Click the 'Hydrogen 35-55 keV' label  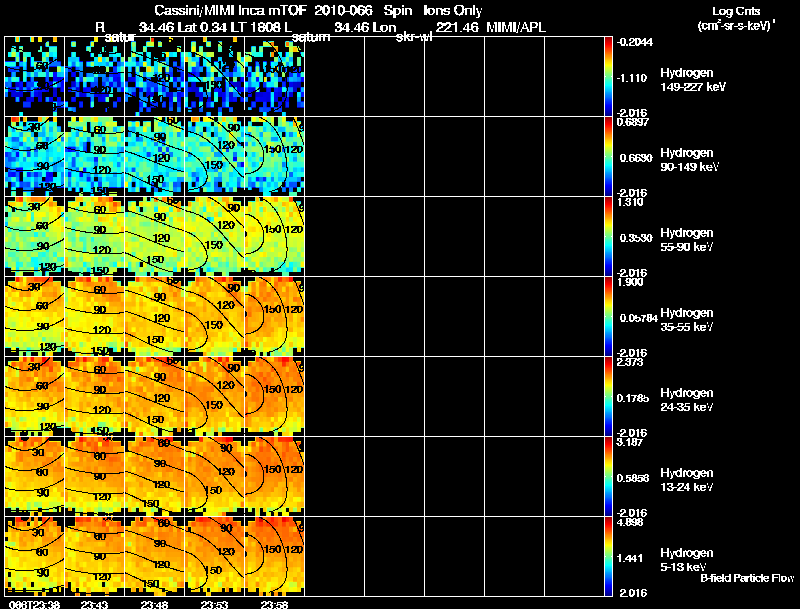pyautogui.click(x=687, y=320)
